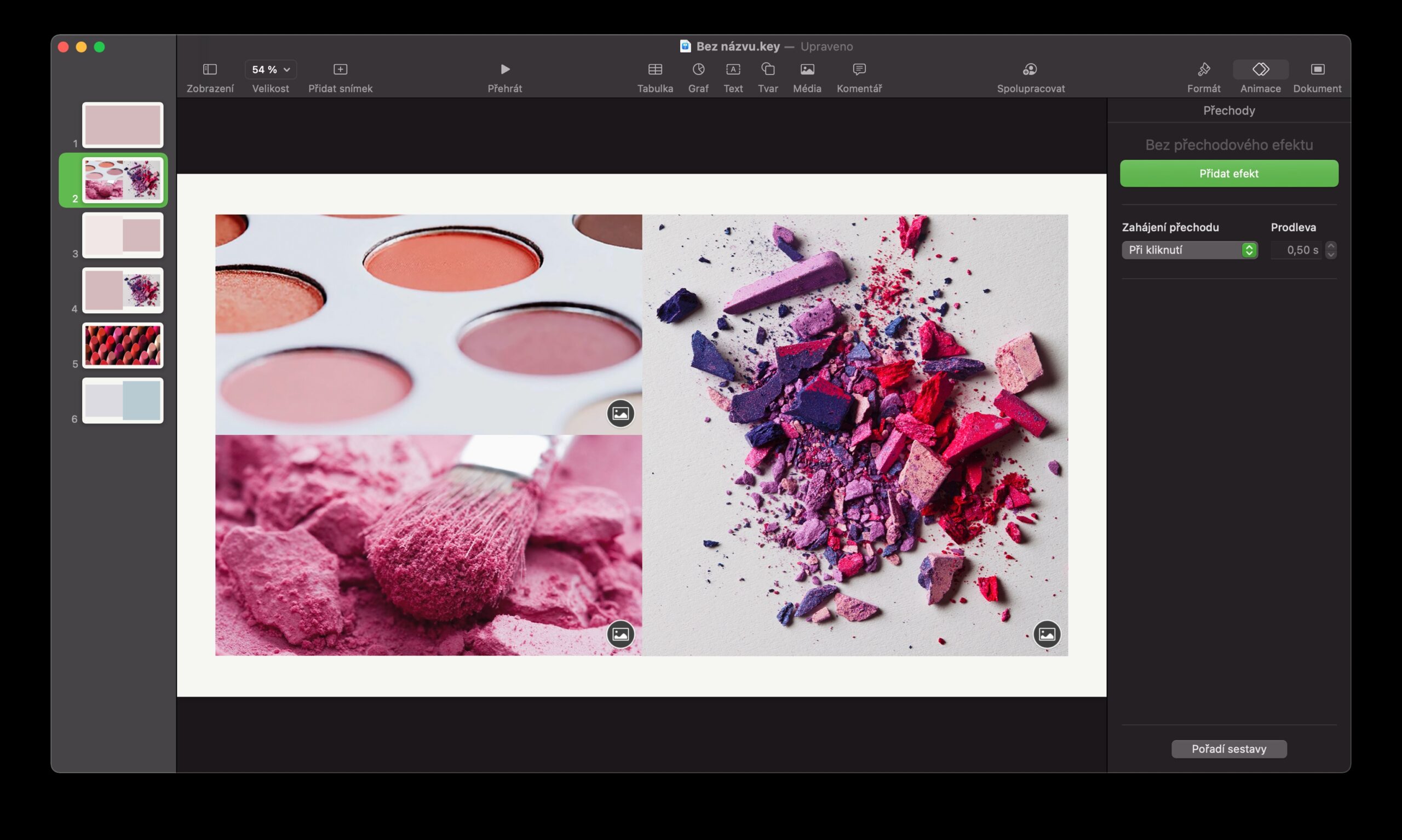
Task: Start the slideshow with Přehrát
Action: [x=505, y=70]
